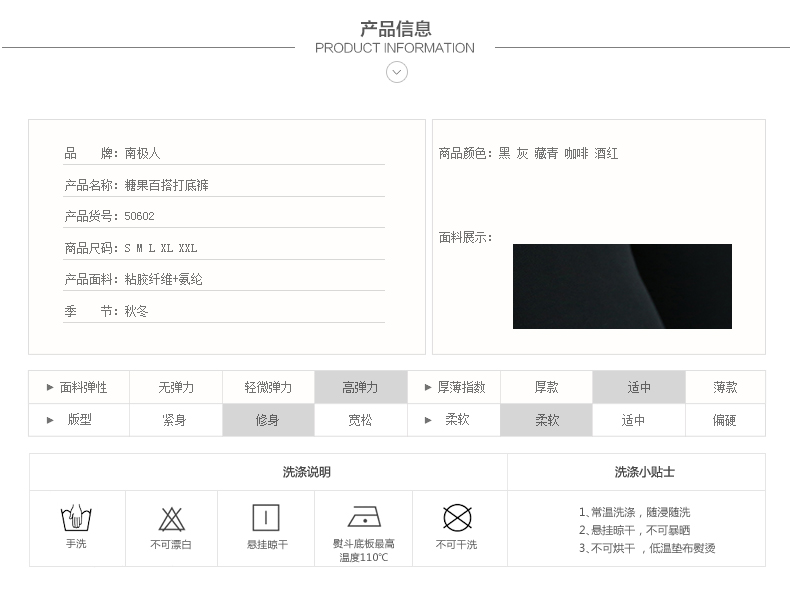Image resolution: width=790 pixels, height=613 pixels.
Task: Click the hang dry square icon
Action: point(266,518)
